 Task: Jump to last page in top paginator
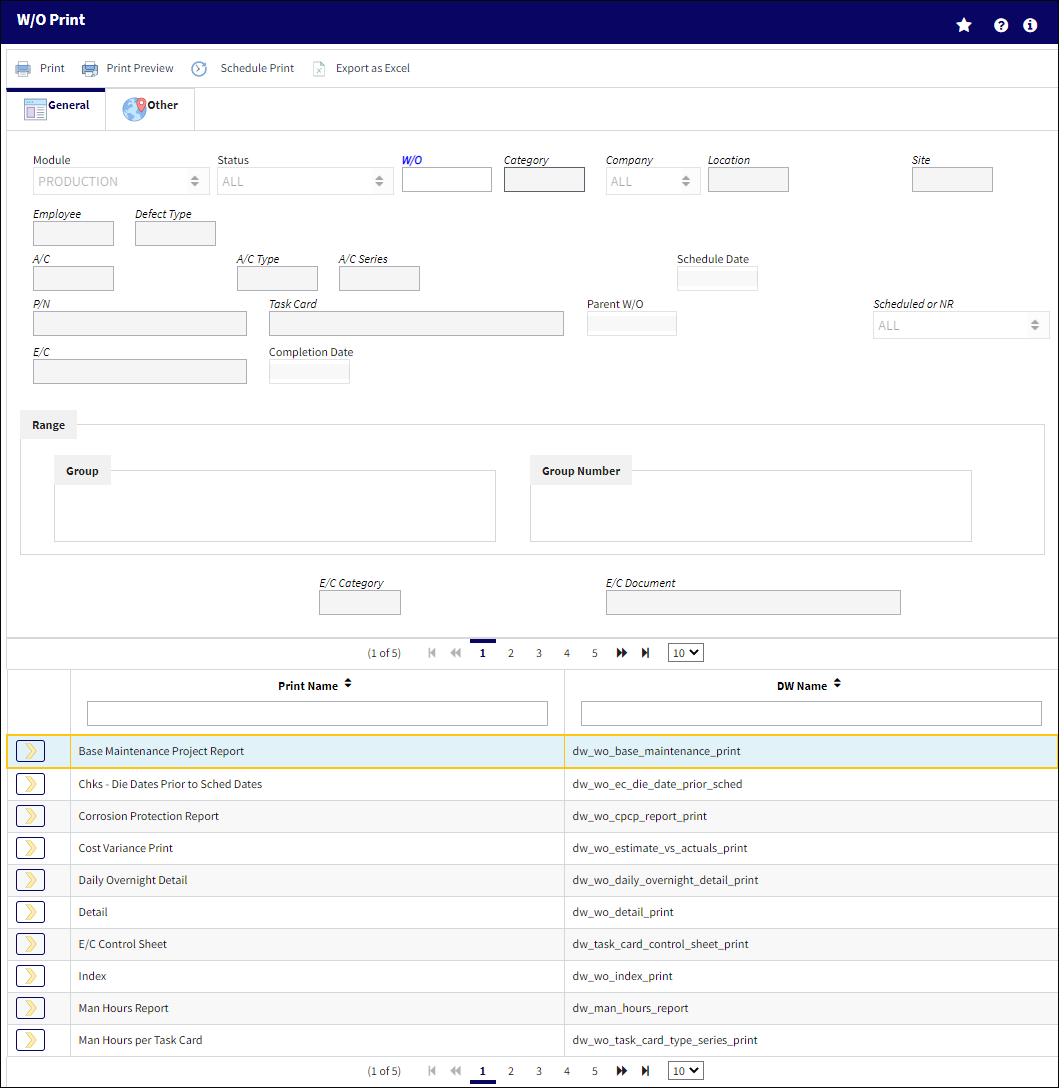click(x=645, y=653)
